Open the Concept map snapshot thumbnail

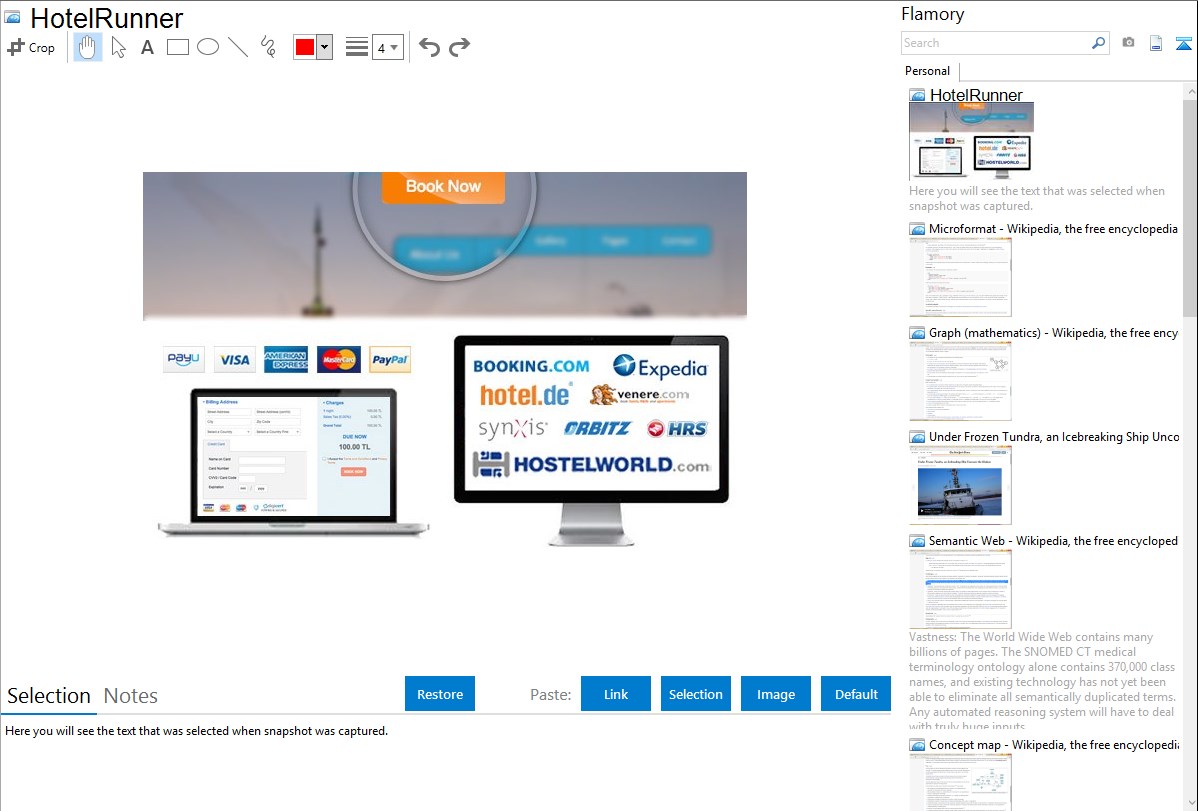960,782
